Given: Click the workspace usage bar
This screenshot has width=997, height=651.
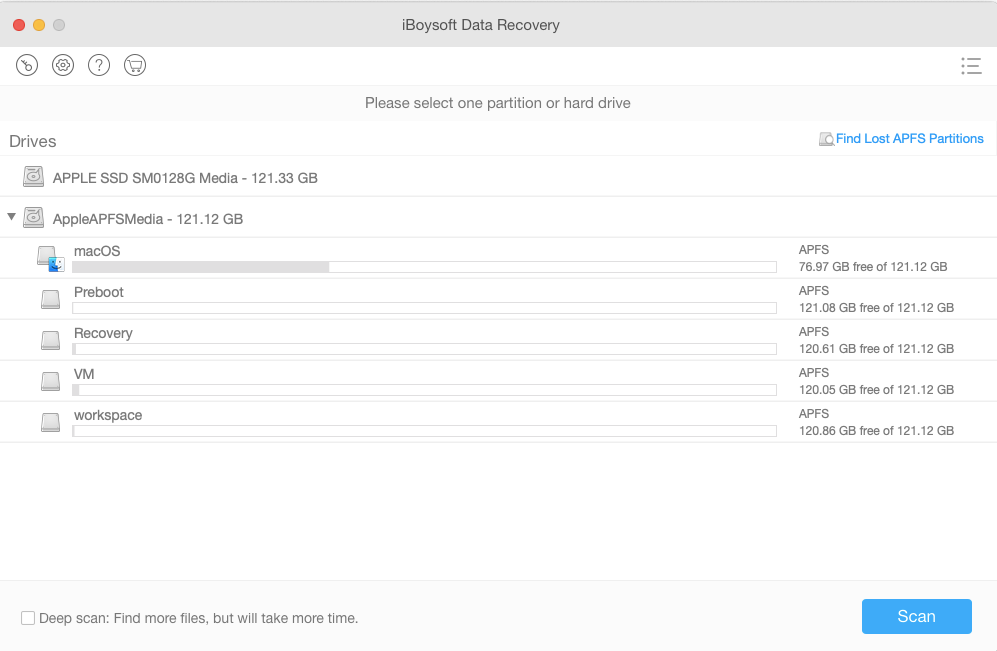Looking at the screenshot, I should (424, 431).
